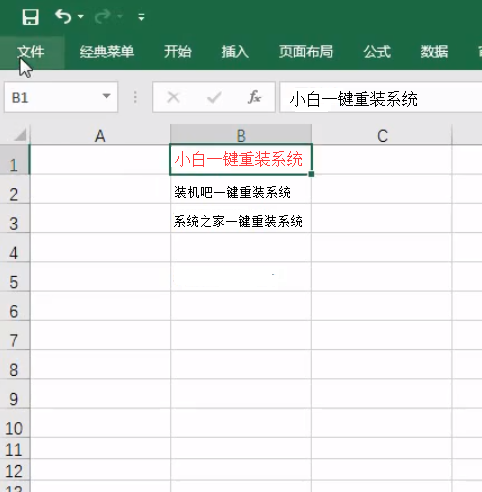Select row 9 header
The width and height of the screenshot is (482, 492).
tap(14, 394)
